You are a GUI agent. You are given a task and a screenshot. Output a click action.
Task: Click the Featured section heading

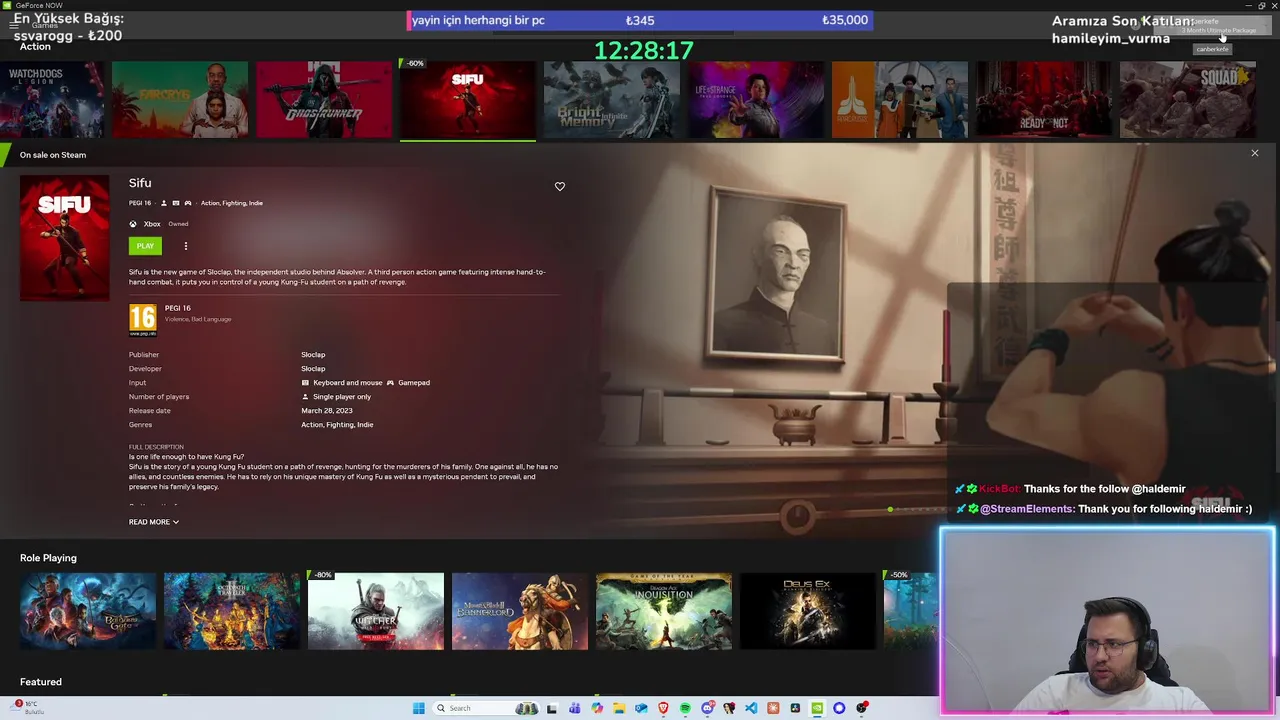pos(41,682)
